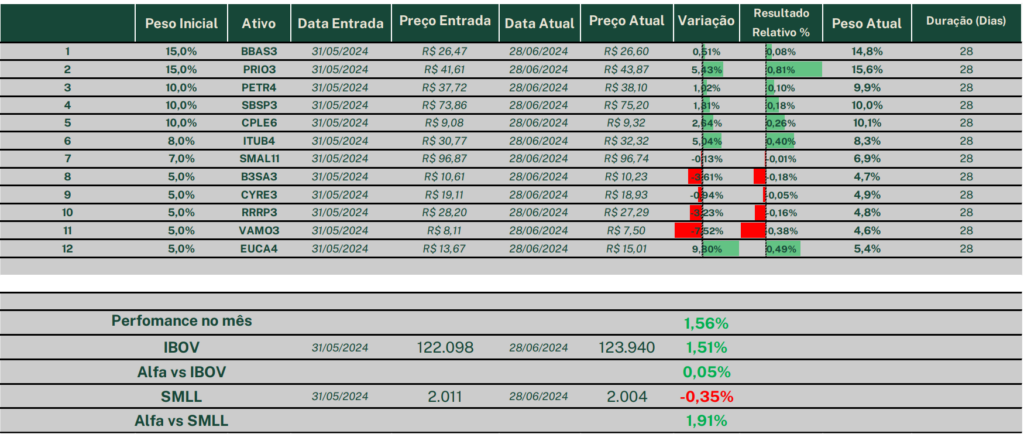Viewport: 1024px width, 437px height.
Task: Click relative result 0,49% for EUCA4
Action: [780, 248]
